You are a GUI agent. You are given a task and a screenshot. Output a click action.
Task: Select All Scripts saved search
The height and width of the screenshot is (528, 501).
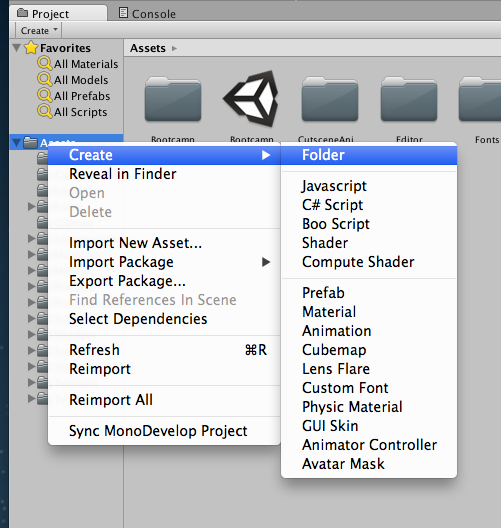80,112
